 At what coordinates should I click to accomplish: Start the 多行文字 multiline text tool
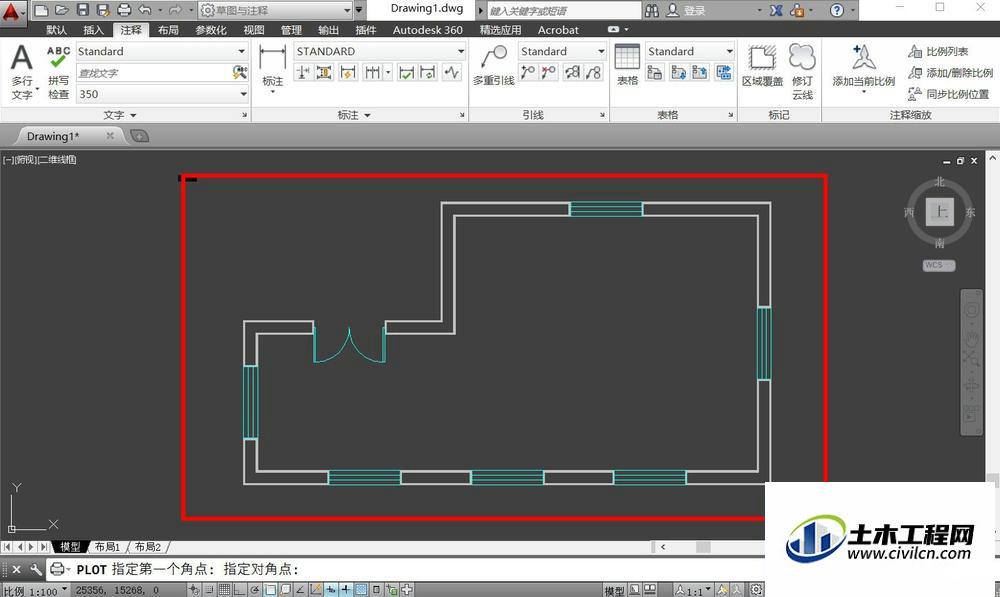tap(22, 71)
